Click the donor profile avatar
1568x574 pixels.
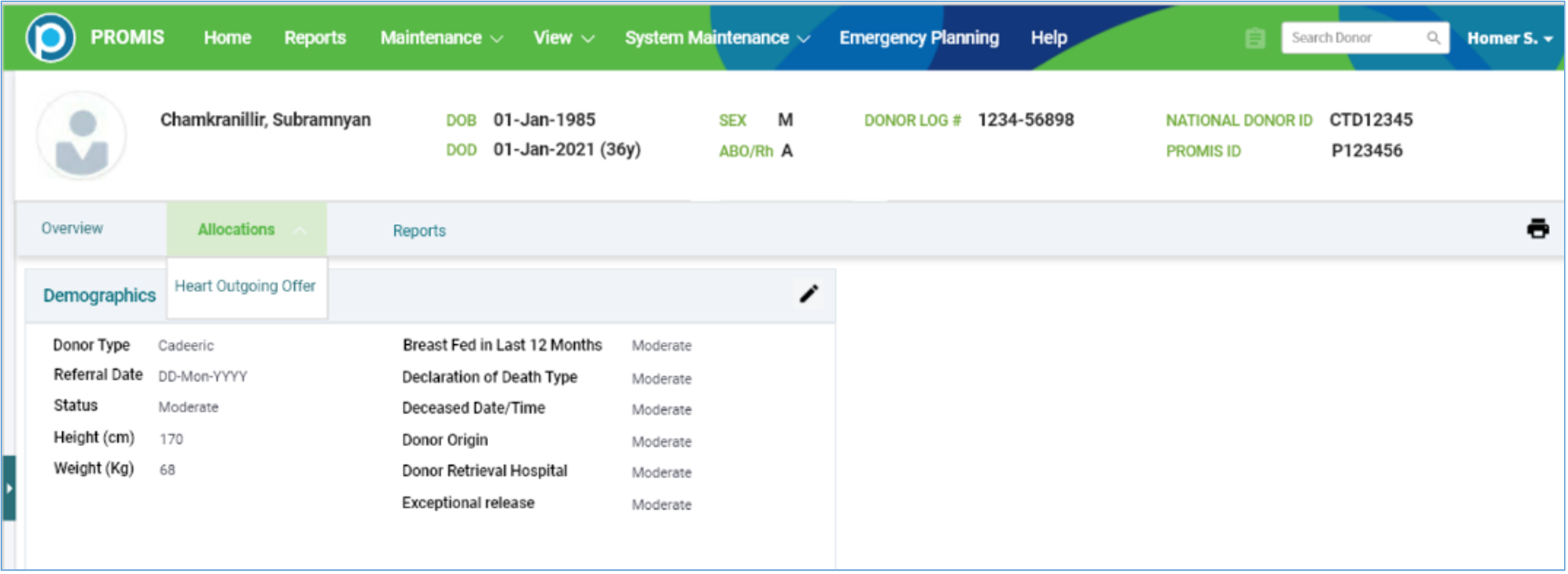pos(82,137)
